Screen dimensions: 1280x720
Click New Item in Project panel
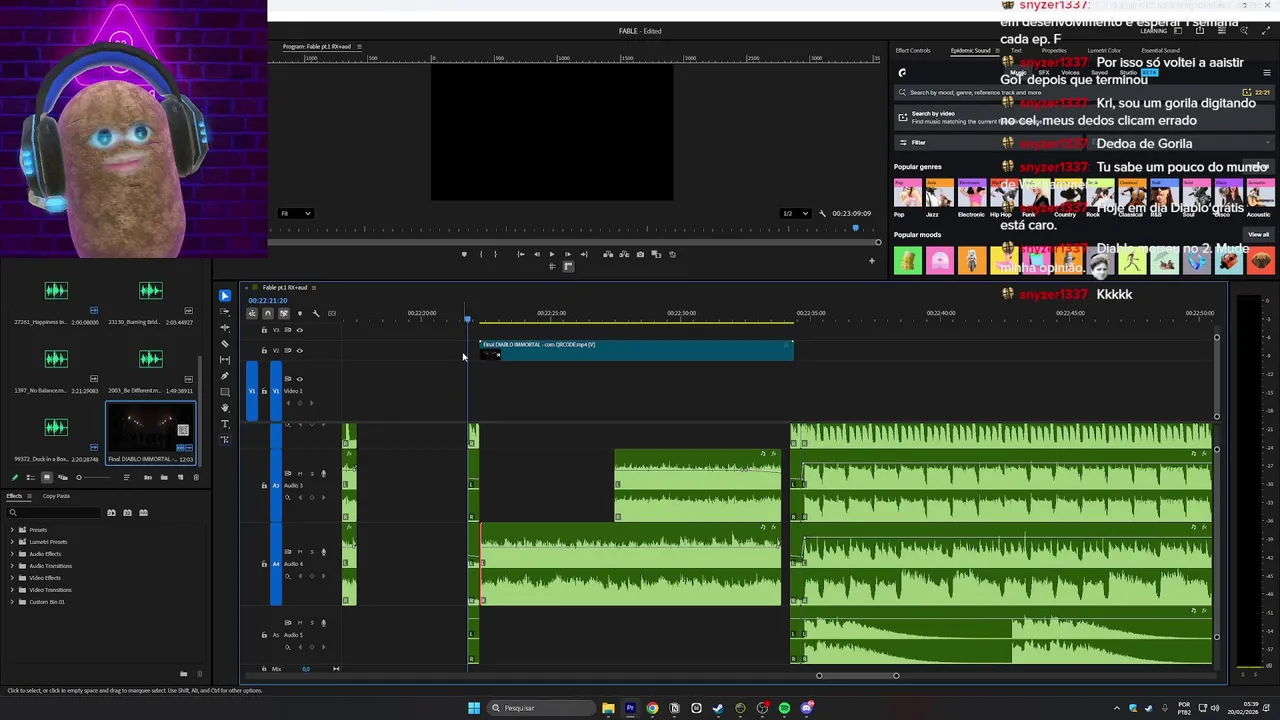coord(180,477)
